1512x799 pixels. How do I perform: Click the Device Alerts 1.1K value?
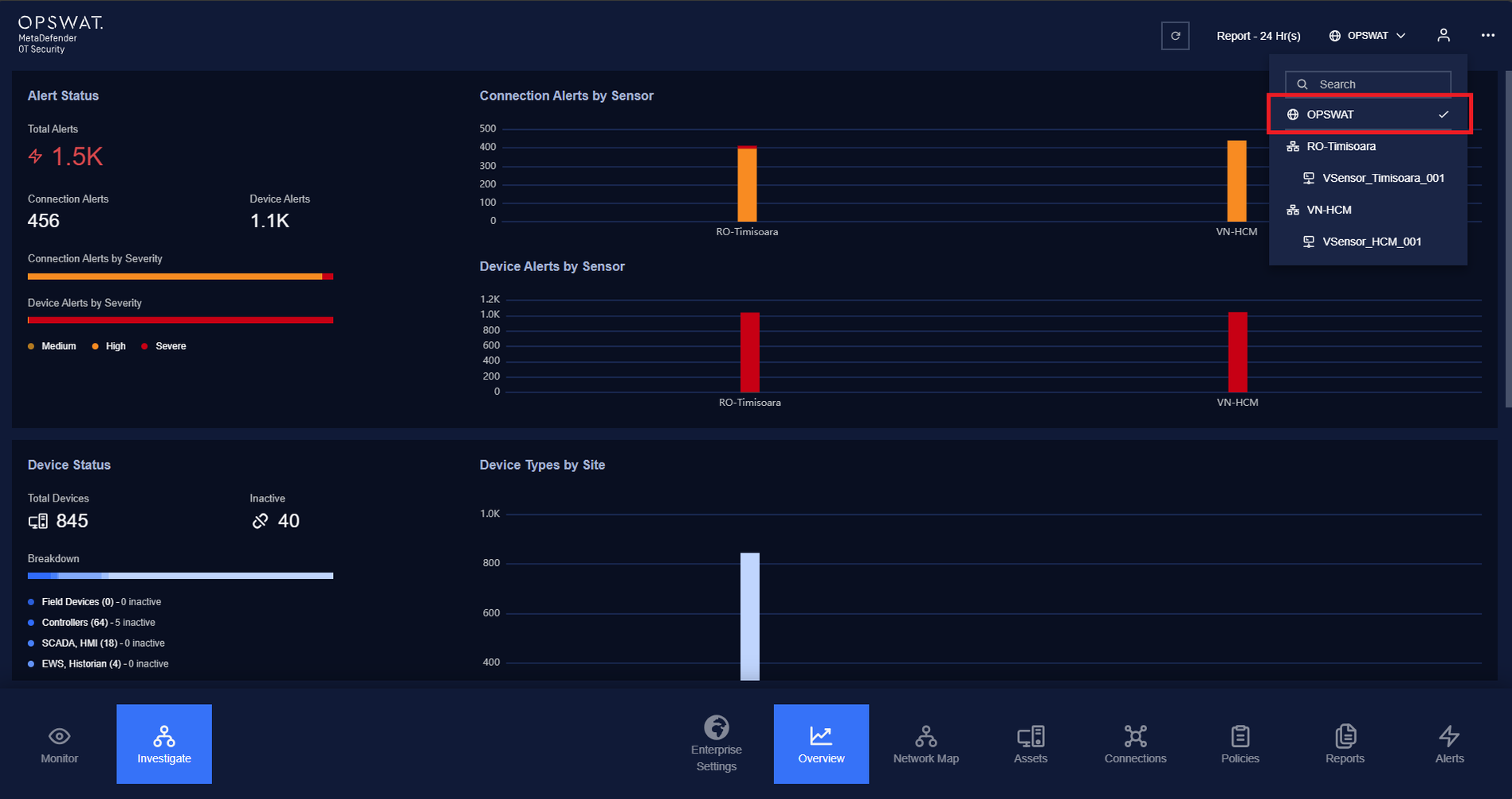pyautogui.click(x=269, y=221)
